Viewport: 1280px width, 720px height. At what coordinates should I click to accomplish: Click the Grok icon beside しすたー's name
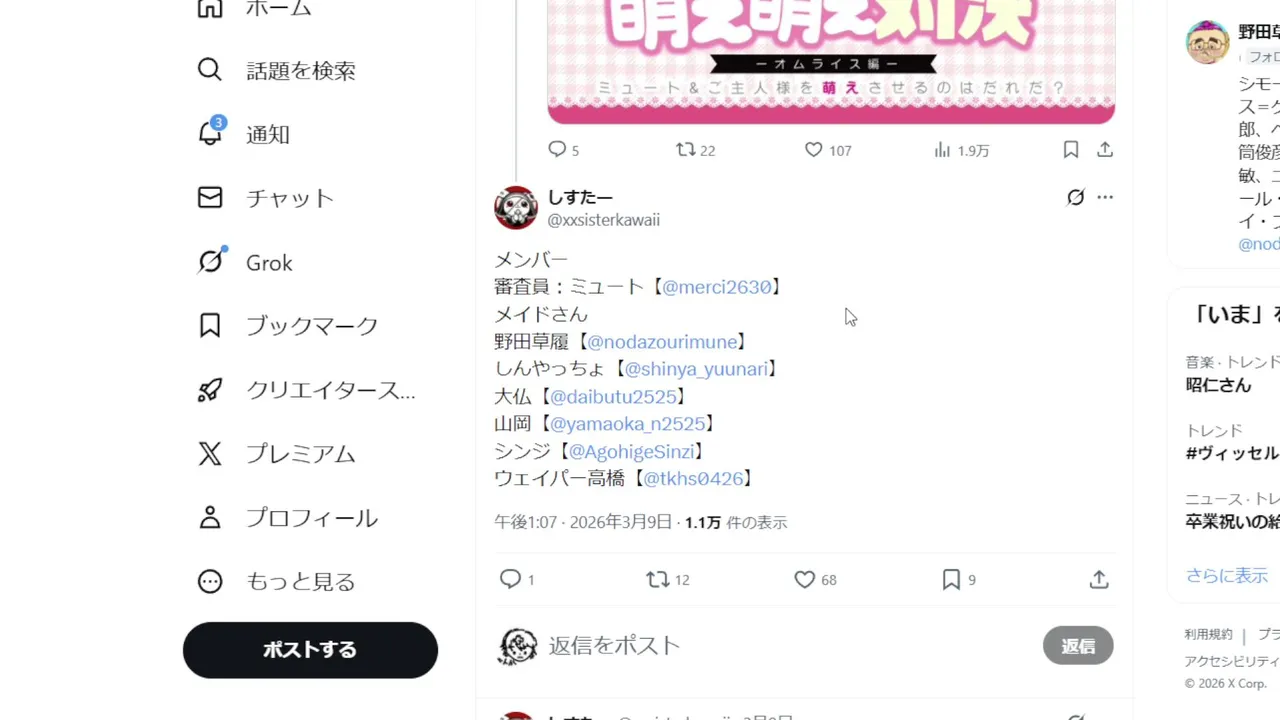tap(1075, 197)
